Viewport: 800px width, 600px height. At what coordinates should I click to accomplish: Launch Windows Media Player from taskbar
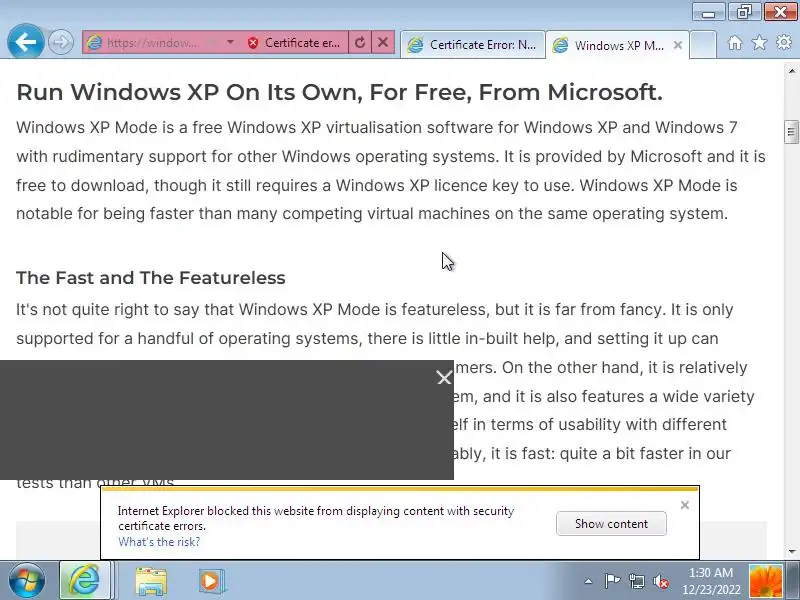(212, 581)
